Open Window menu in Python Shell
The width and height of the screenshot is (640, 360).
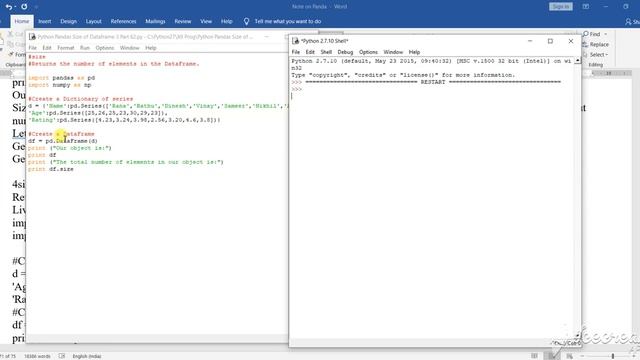click(393, 52)
